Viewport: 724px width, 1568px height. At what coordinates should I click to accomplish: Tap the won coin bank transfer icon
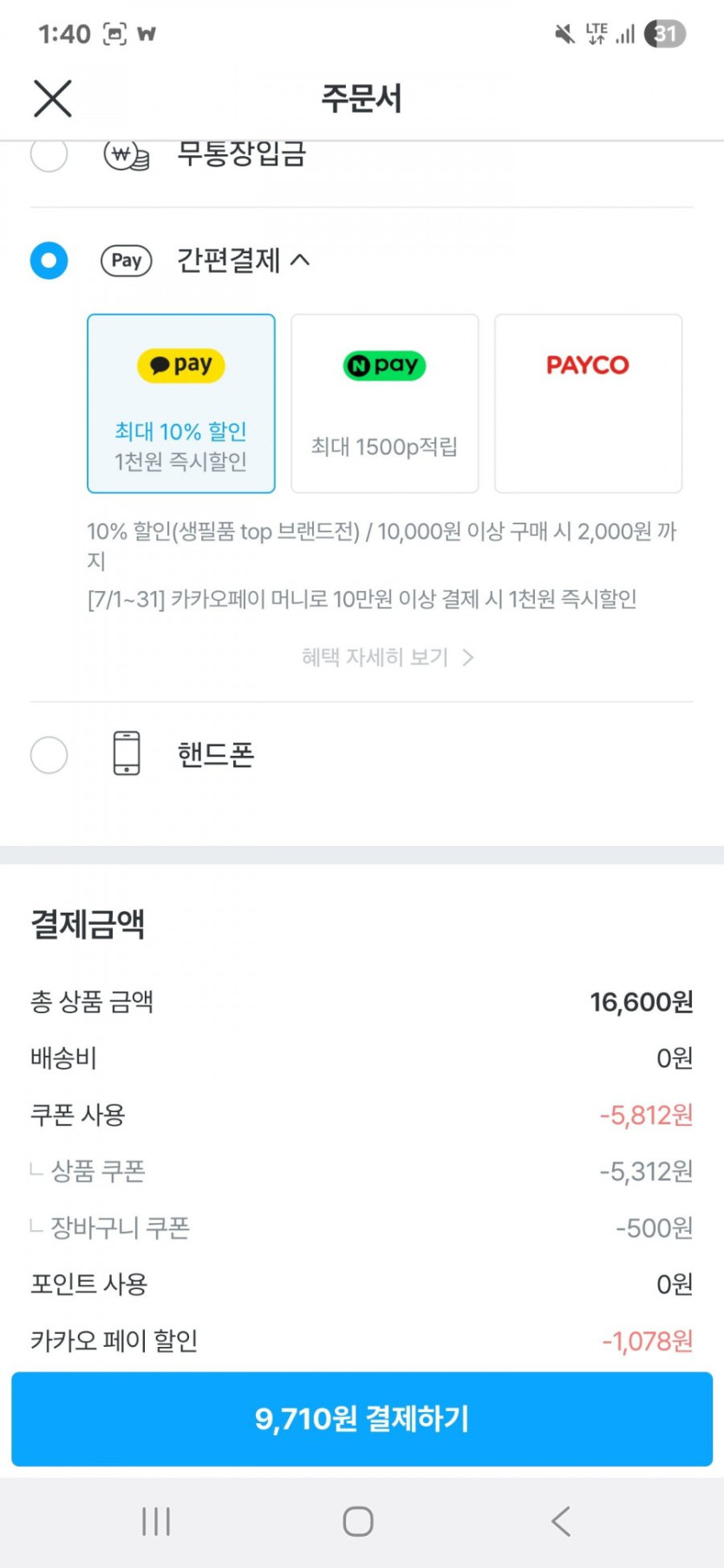click(127, 157)
